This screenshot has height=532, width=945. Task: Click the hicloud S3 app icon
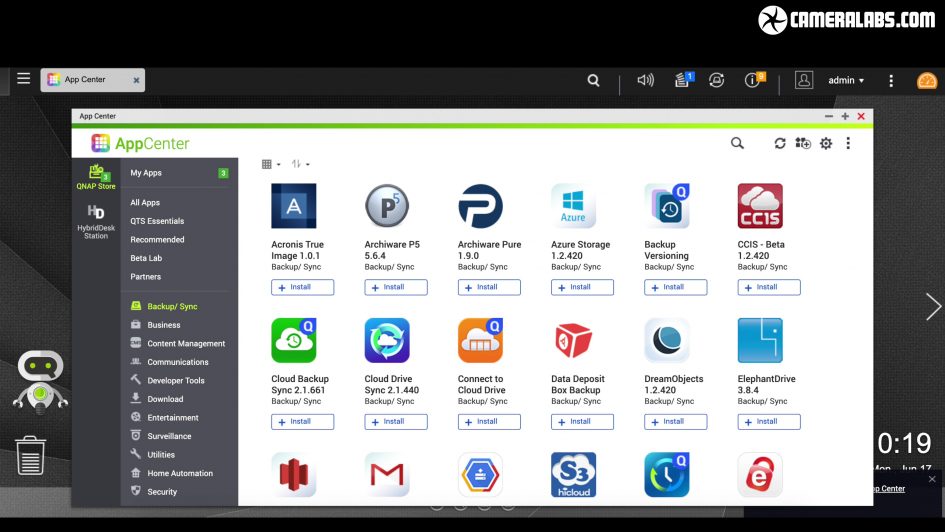(x=573, y=475)
